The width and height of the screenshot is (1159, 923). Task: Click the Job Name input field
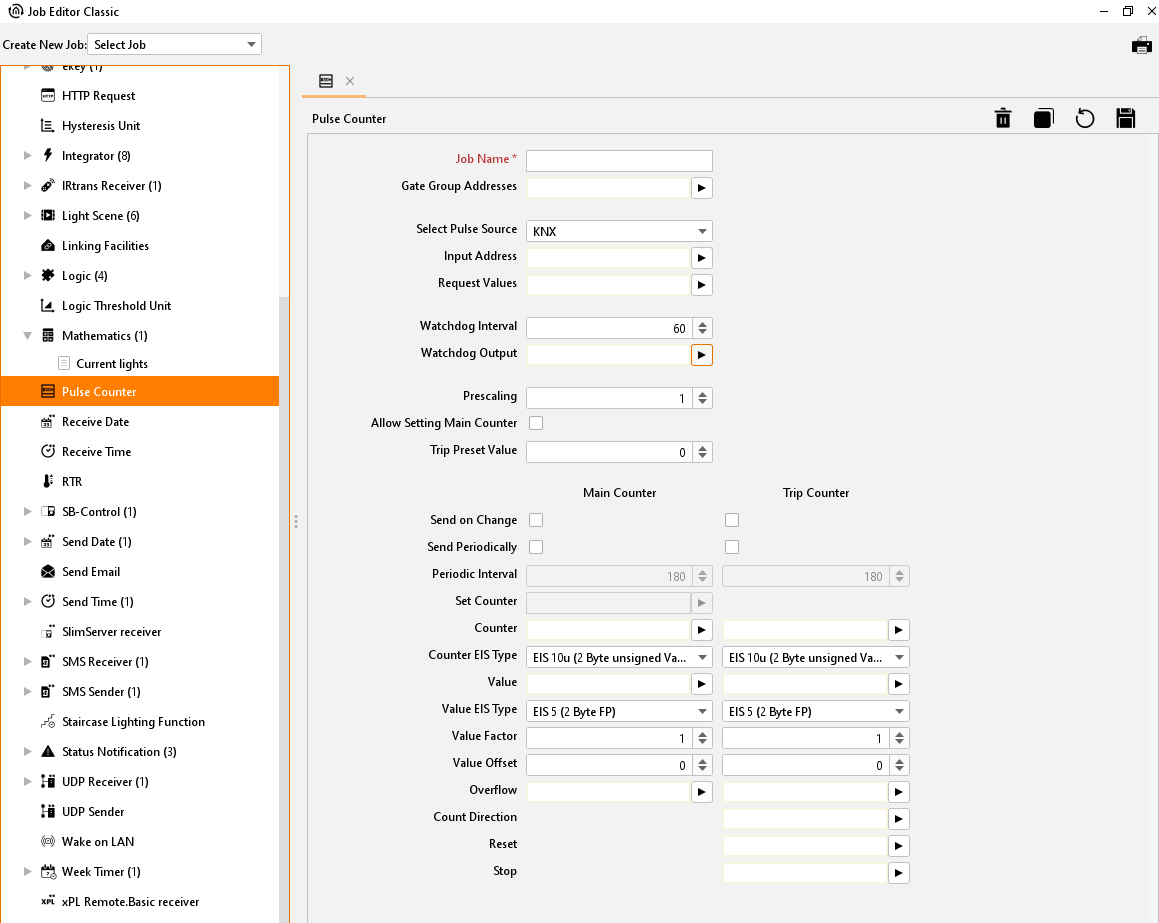coord(619,161)
